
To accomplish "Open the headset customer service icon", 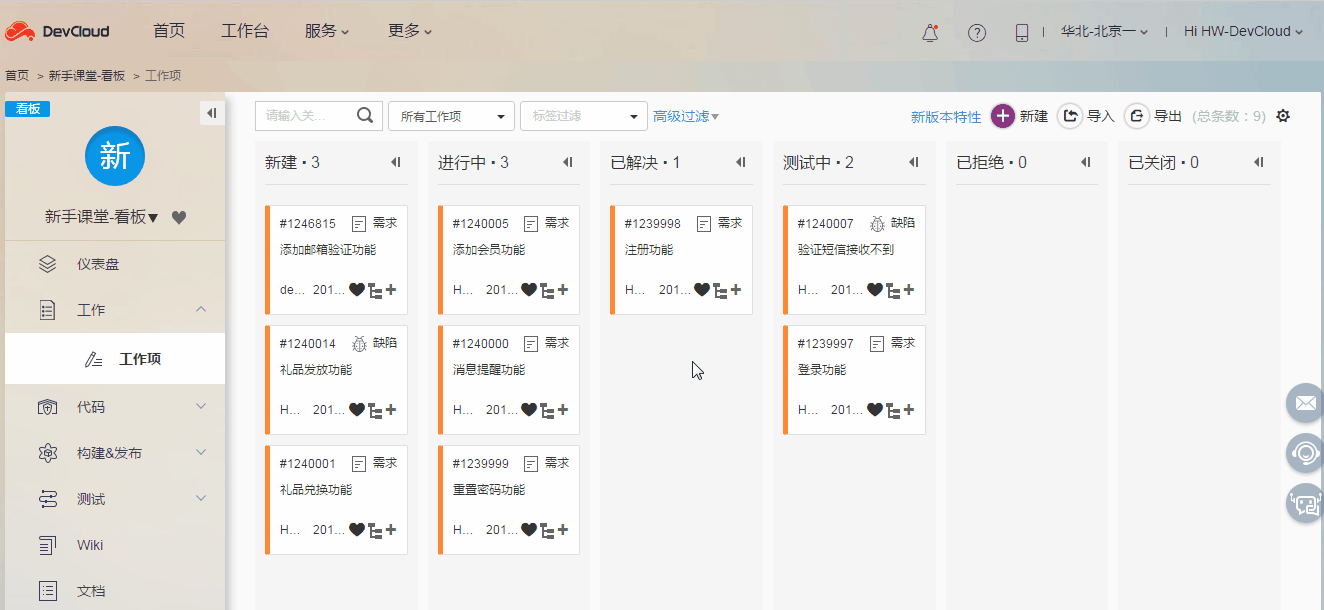I will pos(1304,453).
